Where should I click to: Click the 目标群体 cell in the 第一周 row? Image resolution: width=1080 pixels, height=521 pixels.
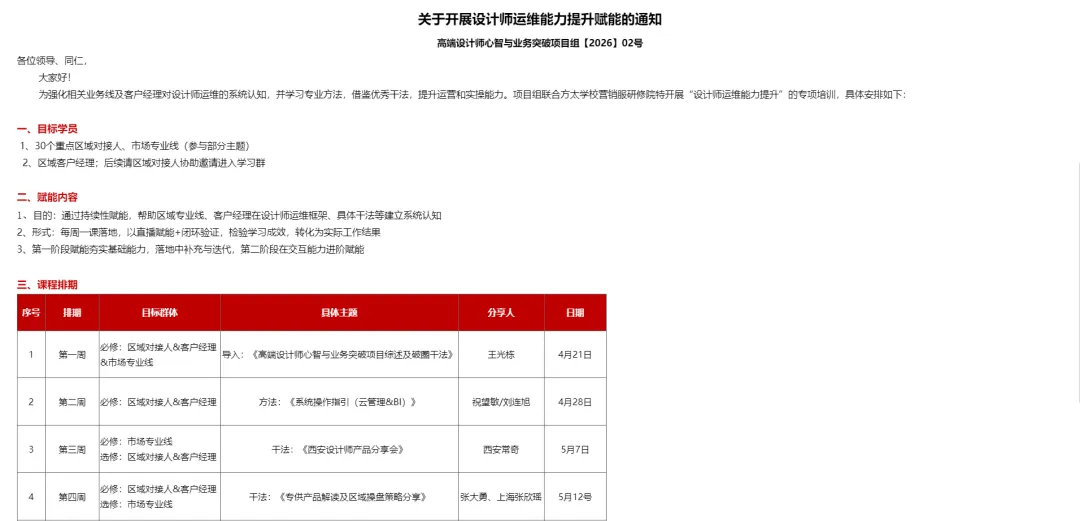pos(160,354)
